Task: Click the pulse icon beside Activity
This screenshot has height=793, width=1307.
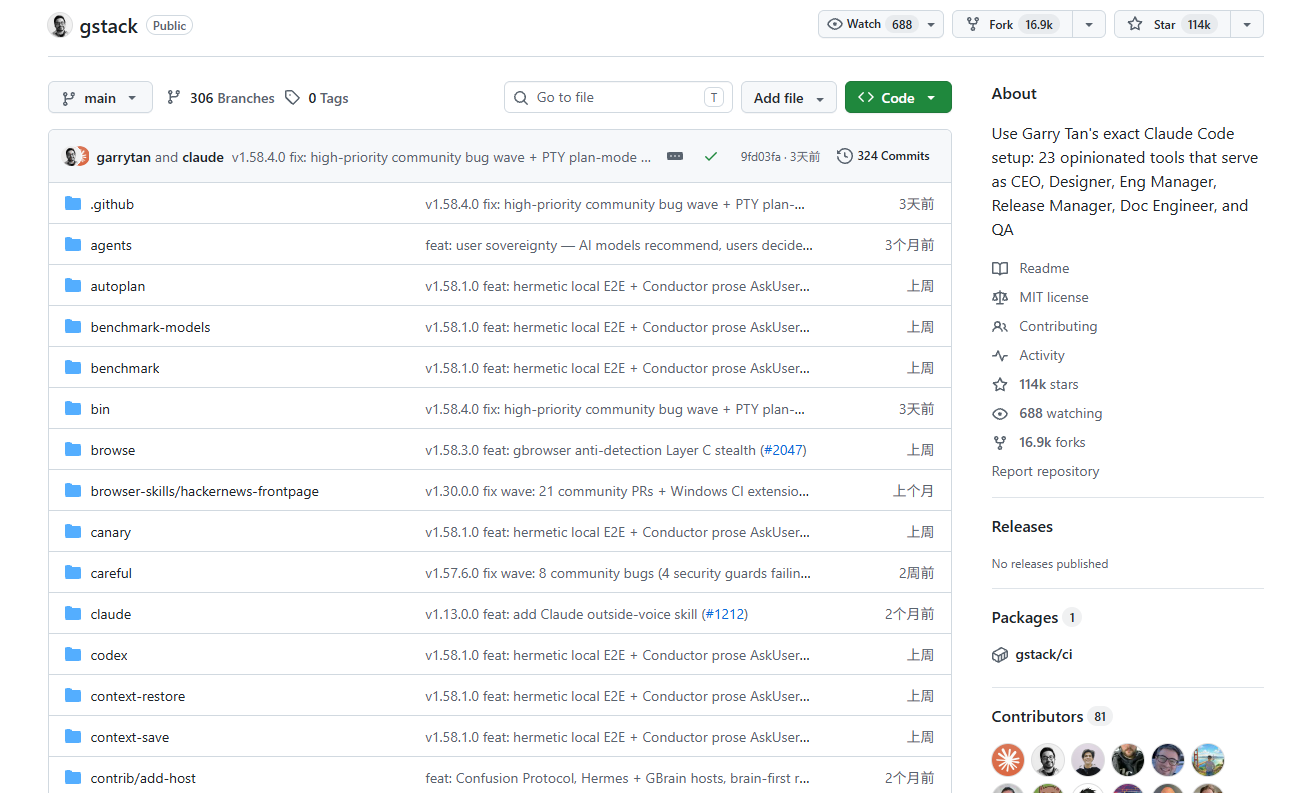Action: coord(1000,355)
